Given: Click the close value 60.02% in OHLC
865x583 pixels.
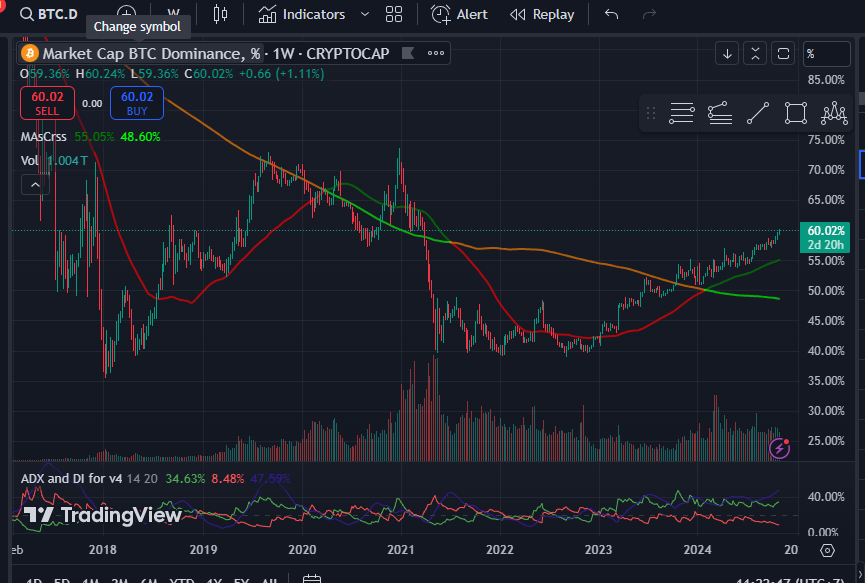Looking at the screenshot, I should pyautogui.click(x=213, y=74).
